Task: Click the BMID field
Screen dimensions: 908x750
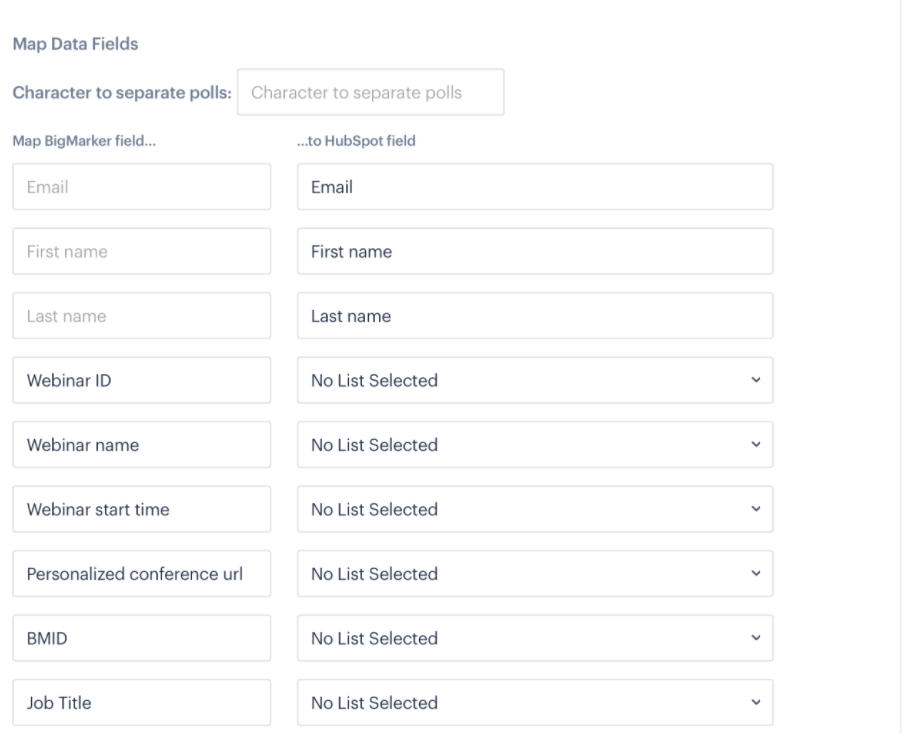Action: pos(141,638)
